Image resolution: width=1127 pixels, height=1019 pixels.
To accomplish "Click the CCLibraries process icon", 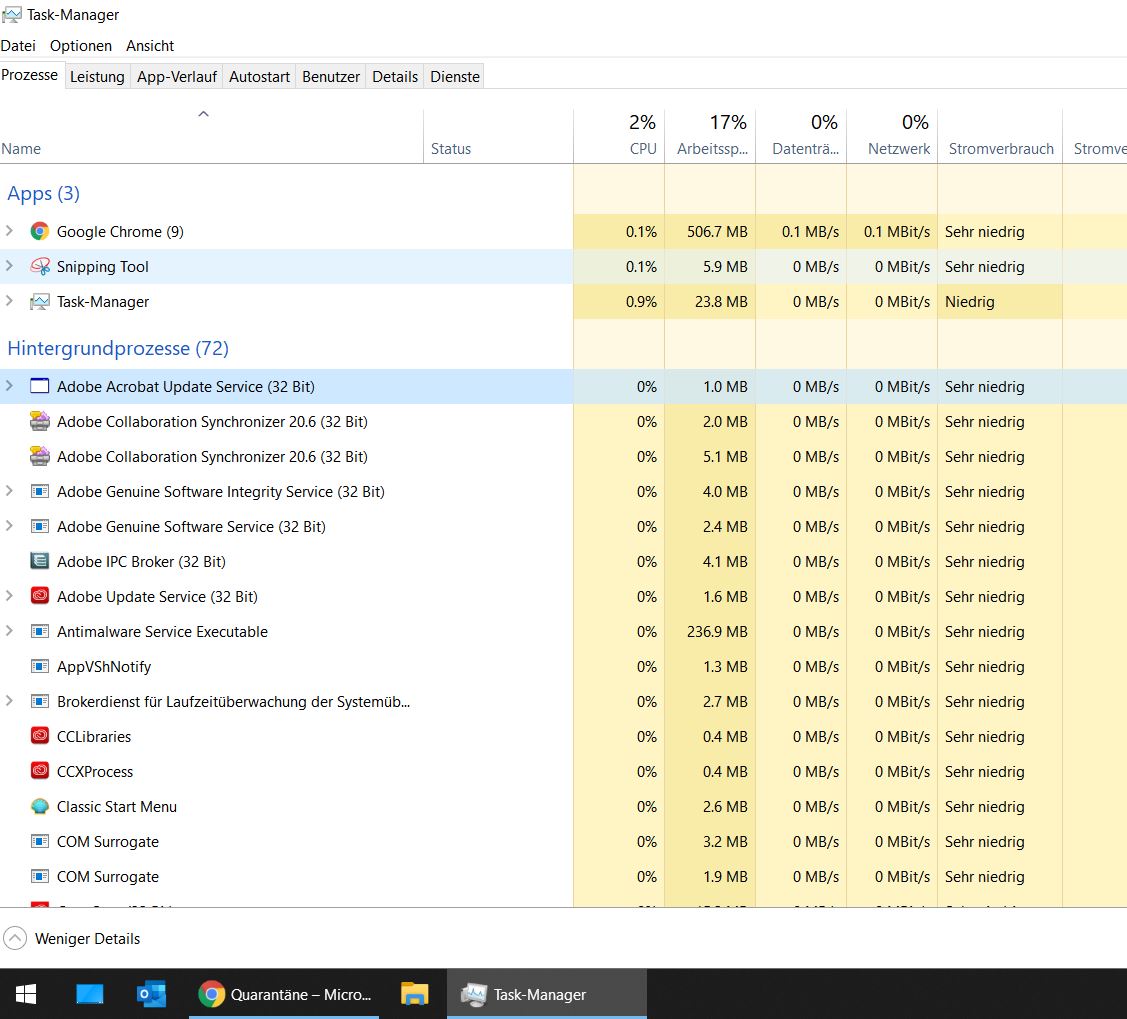I will point(38,736).
